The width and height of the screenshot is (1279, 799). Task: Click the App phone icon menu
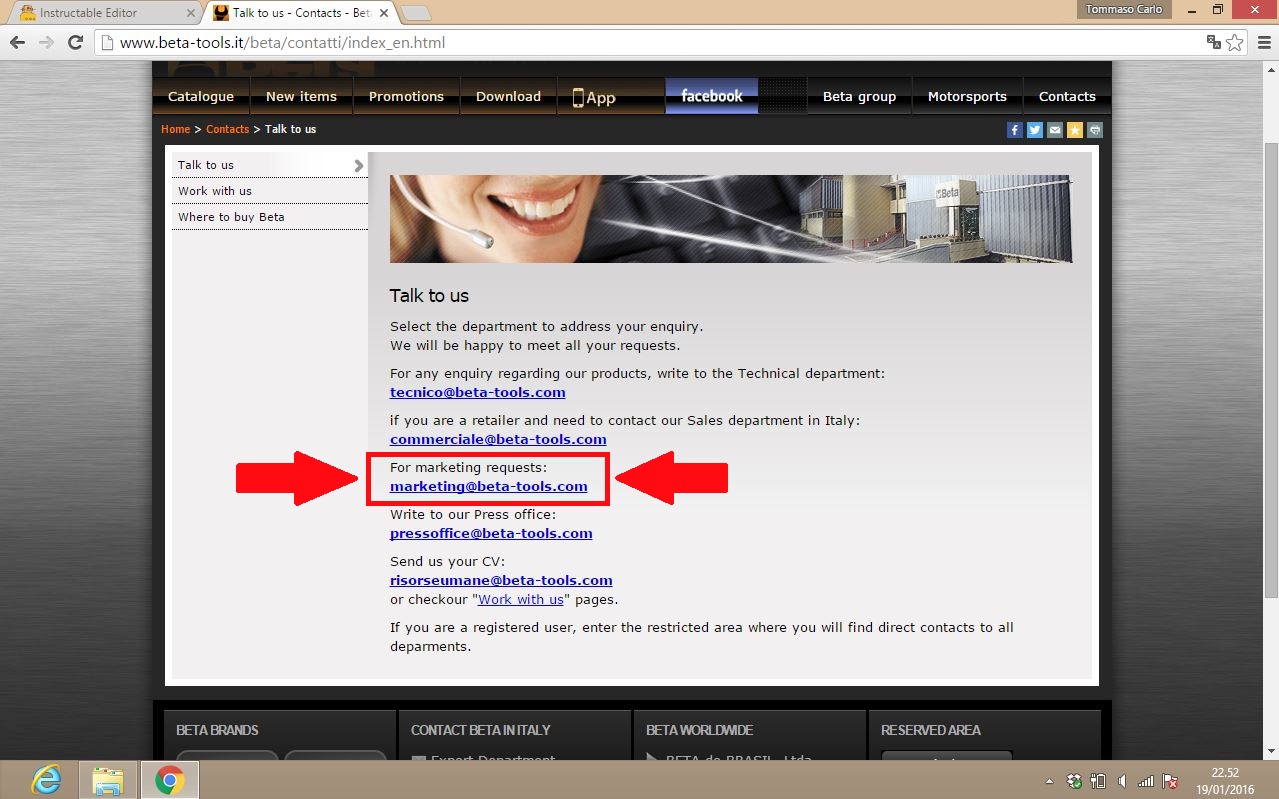point(594,97)
